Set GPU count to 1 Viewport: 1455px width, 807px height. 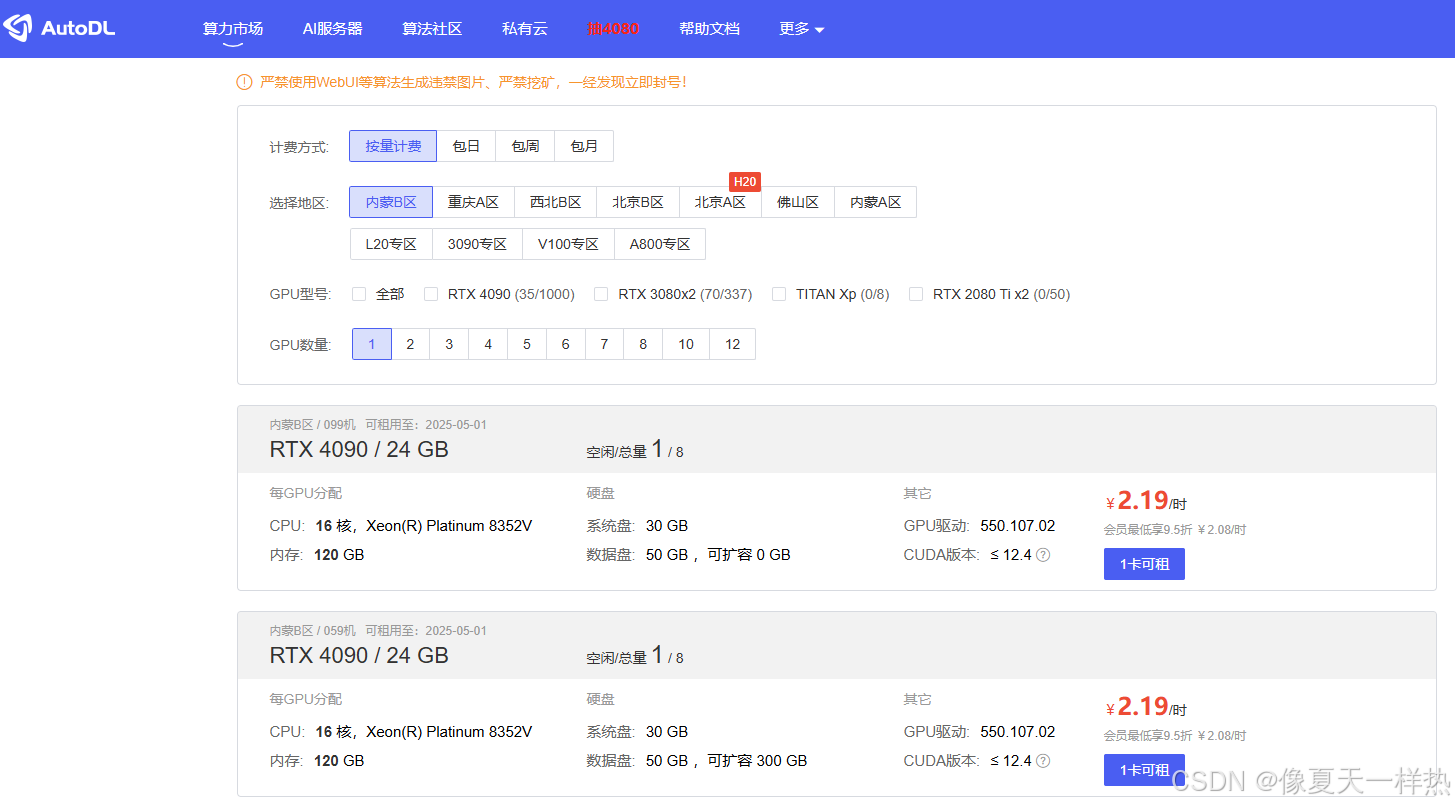pyautogui.click(x=372, y=344)
